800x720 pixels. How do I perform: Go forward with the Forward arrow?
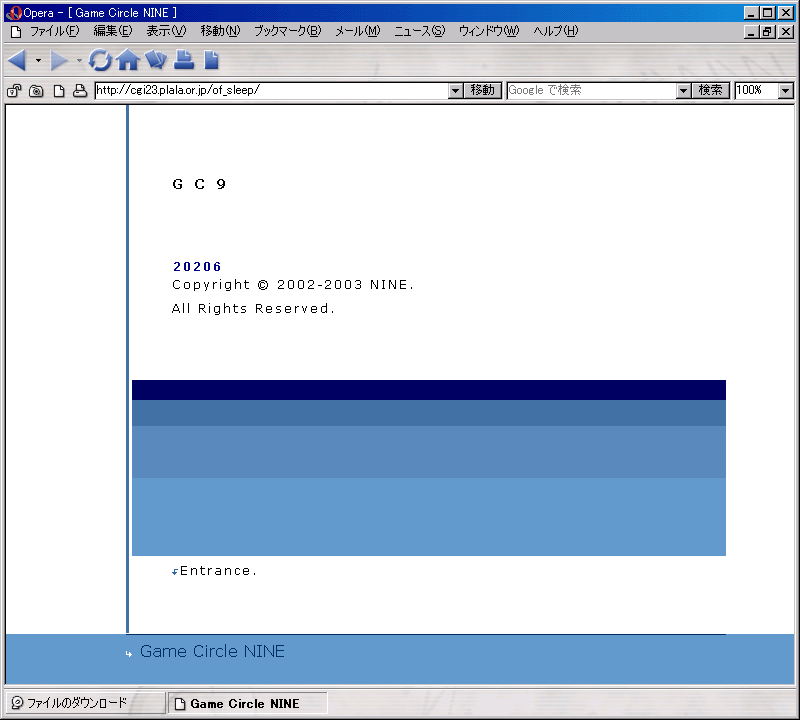[59, 61]
